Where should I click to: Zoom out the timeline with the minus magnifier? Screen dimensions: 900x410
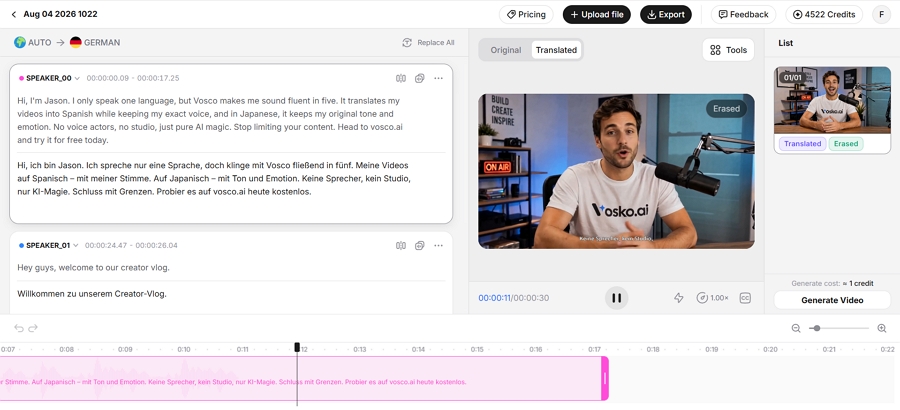(796, 328)
